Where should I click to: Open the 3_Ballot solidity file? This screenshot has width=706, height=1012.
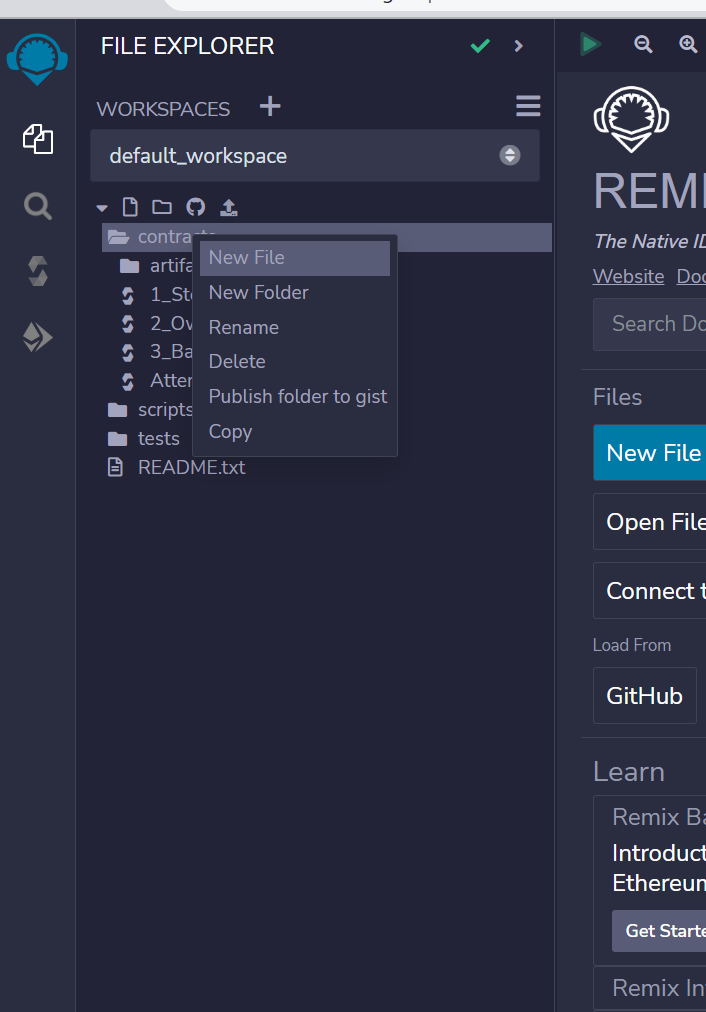coord(156,351)
